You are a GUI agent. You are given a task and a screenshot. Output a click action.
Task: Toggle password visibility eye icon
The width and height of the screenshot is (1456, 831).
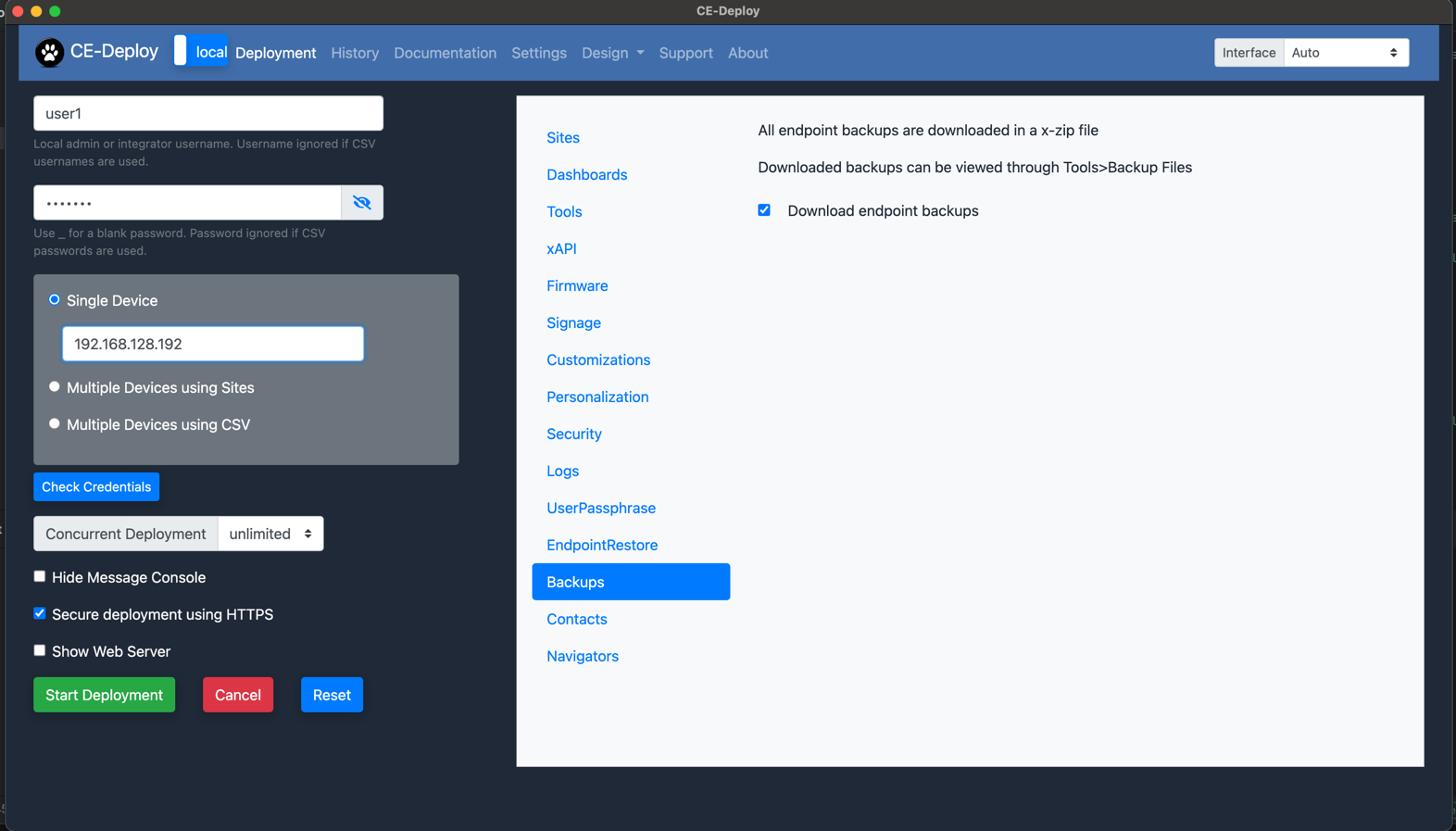pos(362,203)
